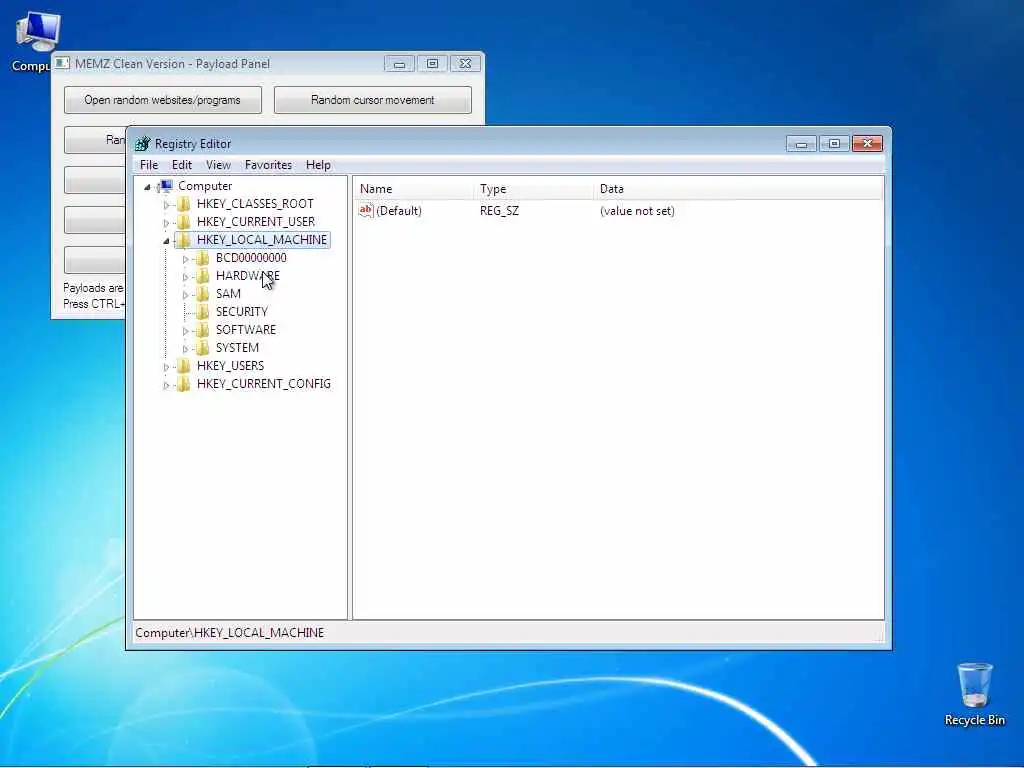Viewport: 1024px width, 768px height.
Task: Open the Edit menu
Action: click(182, 165)
